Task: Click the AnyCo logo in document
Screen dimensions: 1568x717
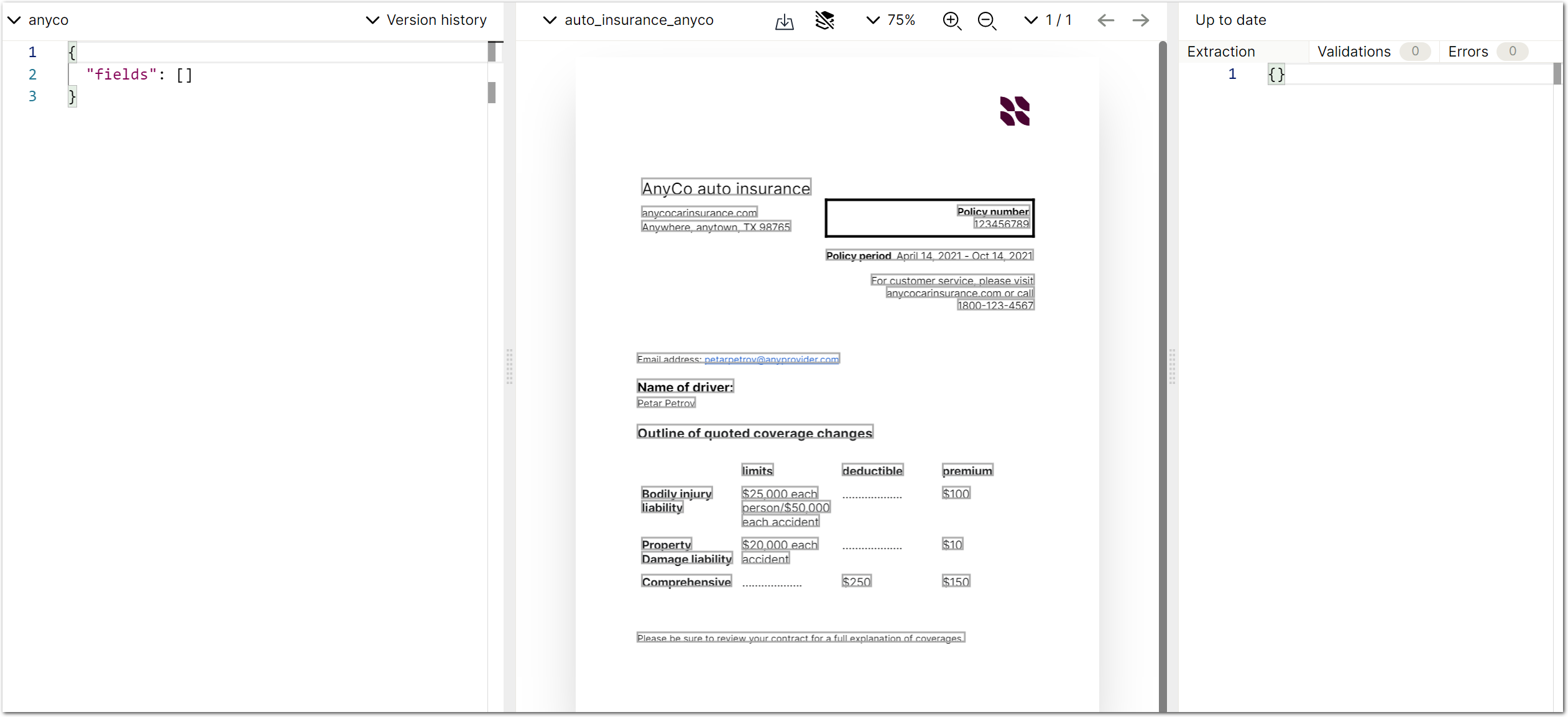Action: pos(1015,111)
